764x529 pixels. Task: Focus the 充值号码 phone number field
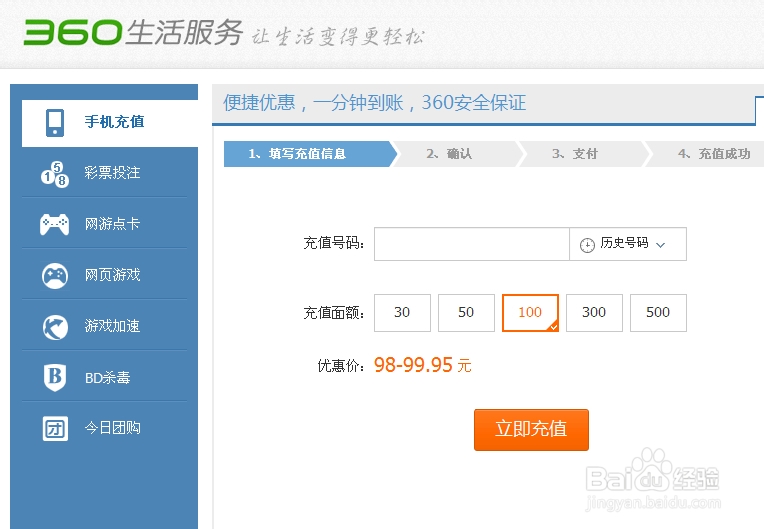[x=472, y=244]
